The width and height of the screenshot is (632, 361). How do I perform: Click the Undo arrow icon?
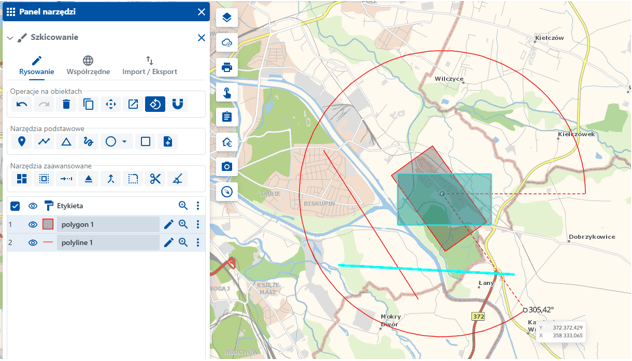pyautogui.click(x=22, y=104)
